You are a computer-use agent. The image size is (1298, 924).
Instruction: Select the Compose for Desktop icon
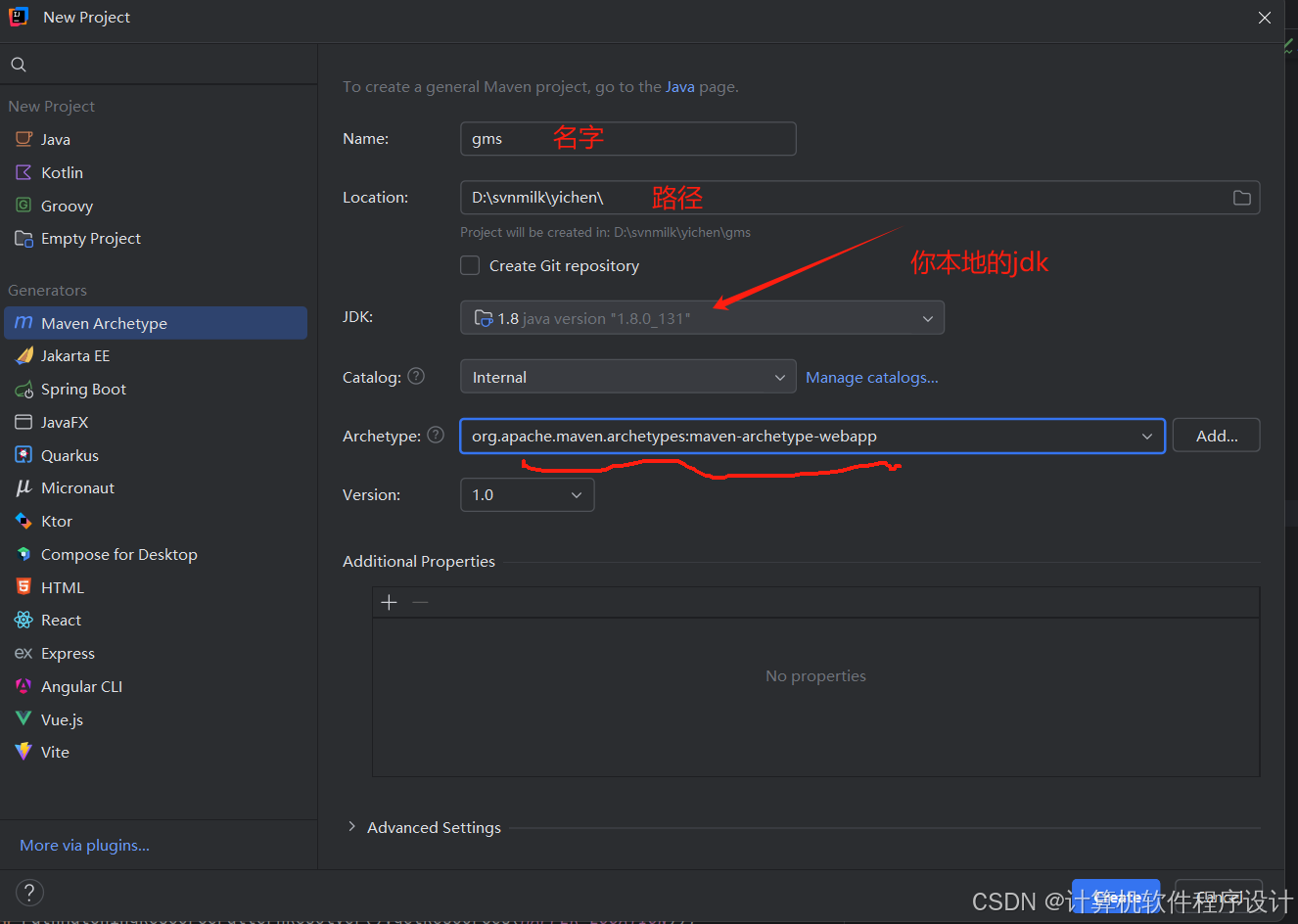(24, 554)
